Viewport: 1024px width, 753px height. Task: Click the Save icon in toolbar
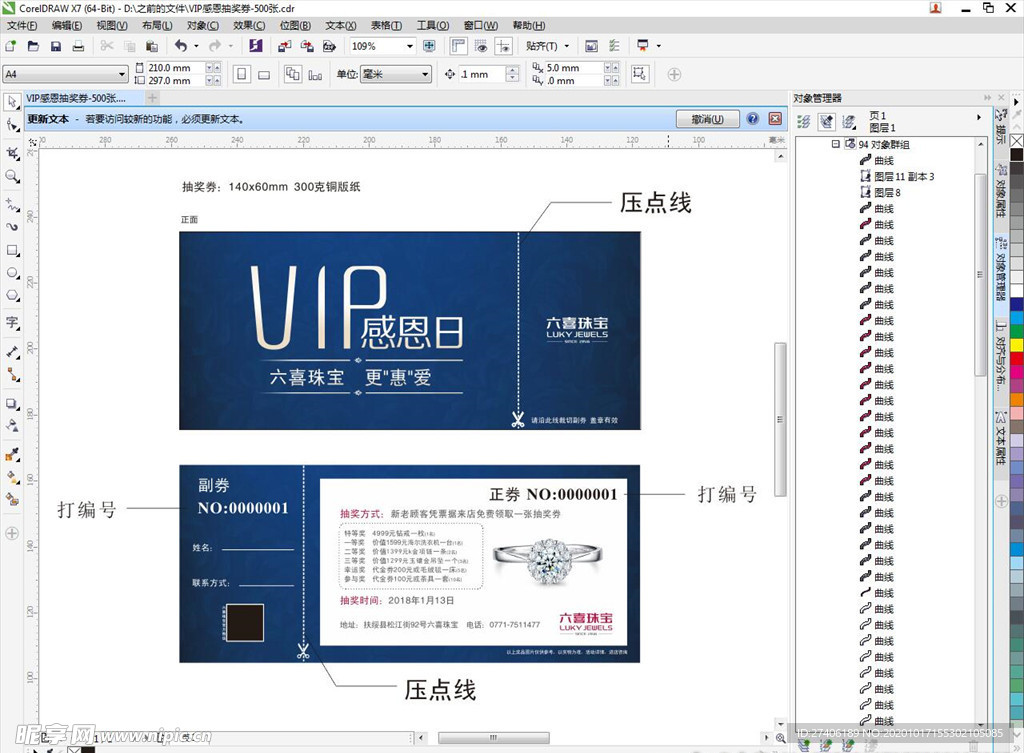pyautogui.click(x=55, y=46)
